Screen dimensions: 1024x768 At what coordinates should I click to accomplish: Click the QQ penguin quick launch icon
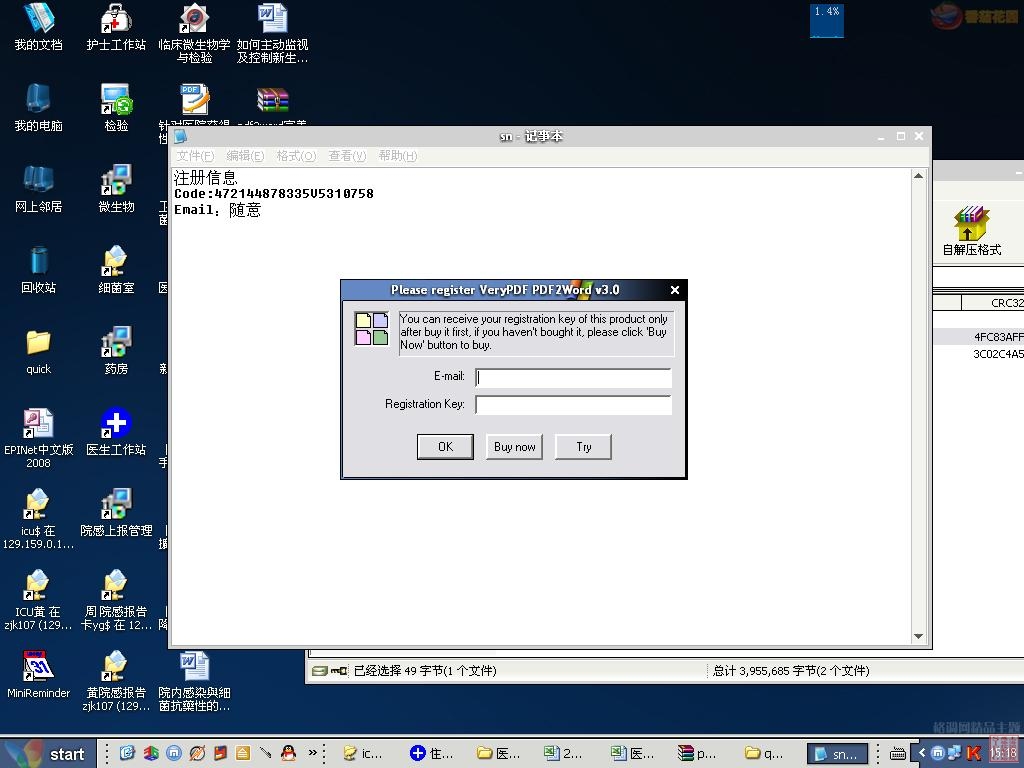[x=288, y=753]
